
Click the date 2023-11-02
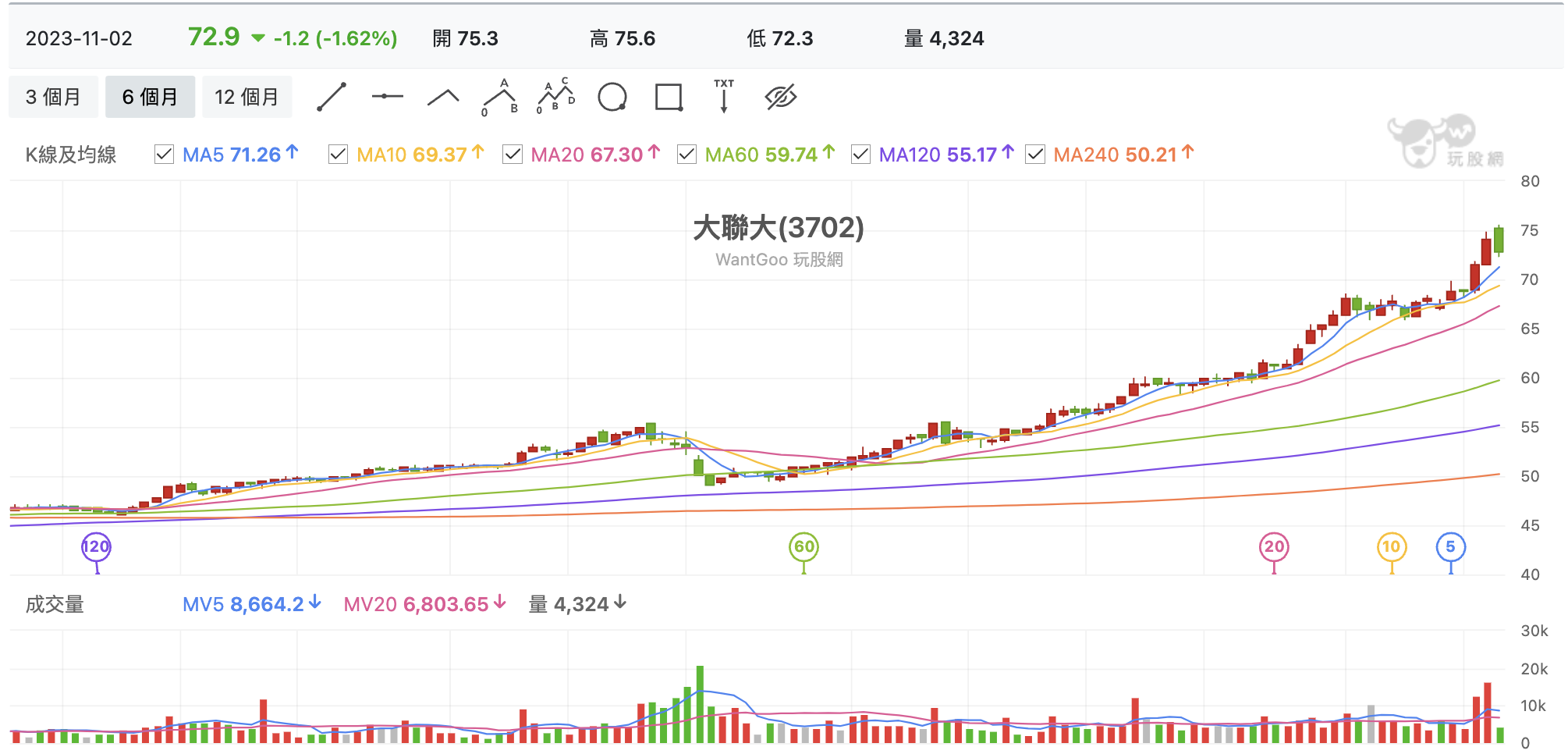coord(79,38)
